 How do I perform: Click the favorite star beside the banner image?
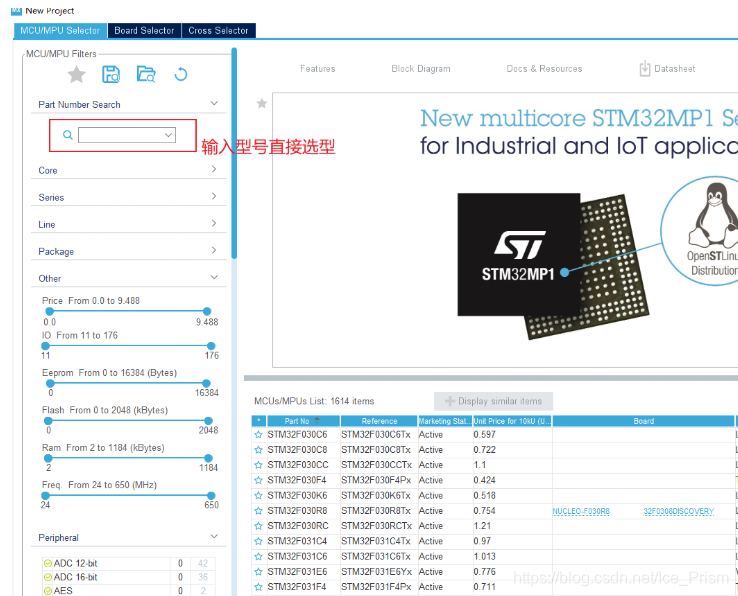point(262,104)
